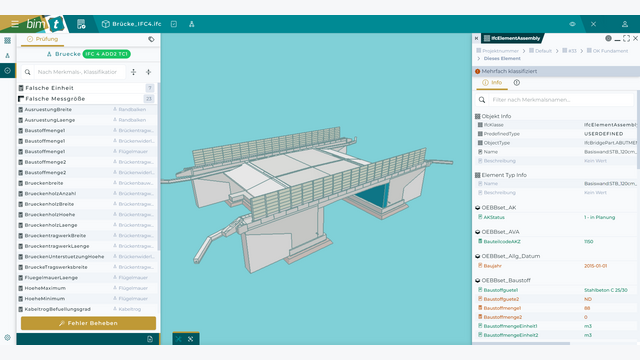Click the IFC 4 ADD2 TC1 badge
640x360 pixels.
click(x=107, y=54)
